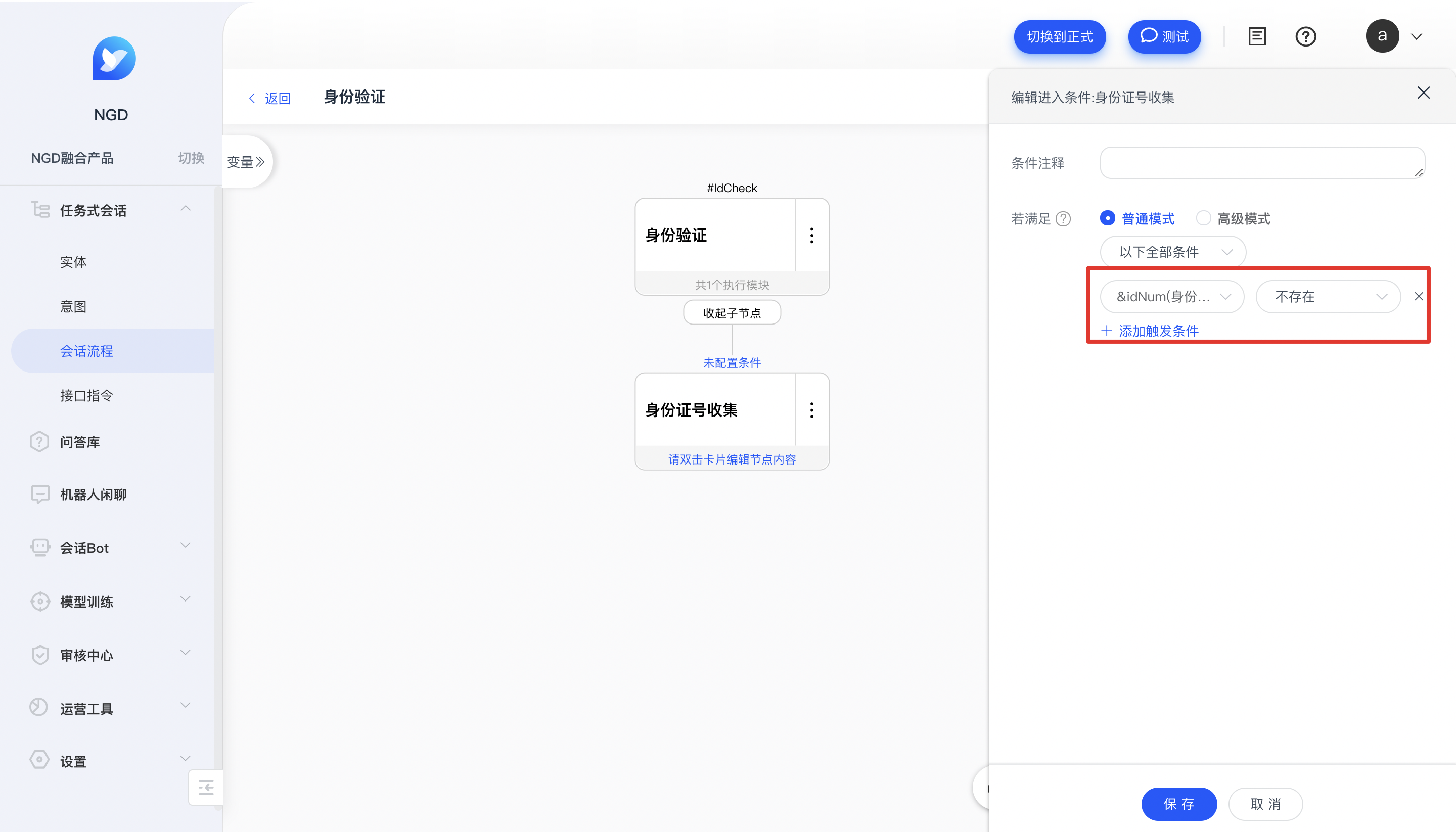
Task: Open the &idNum variable dropdown
Action: pos(1171,297)
